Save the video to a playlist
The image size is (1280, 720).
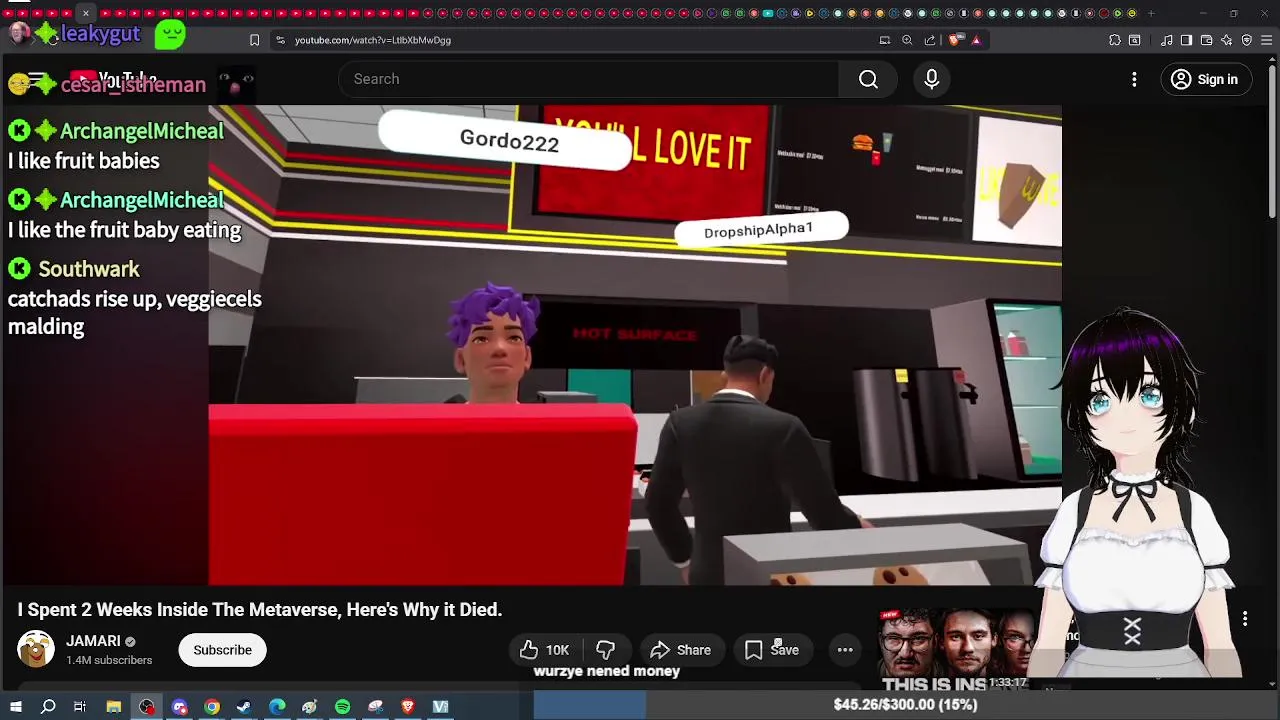(772, 650)
